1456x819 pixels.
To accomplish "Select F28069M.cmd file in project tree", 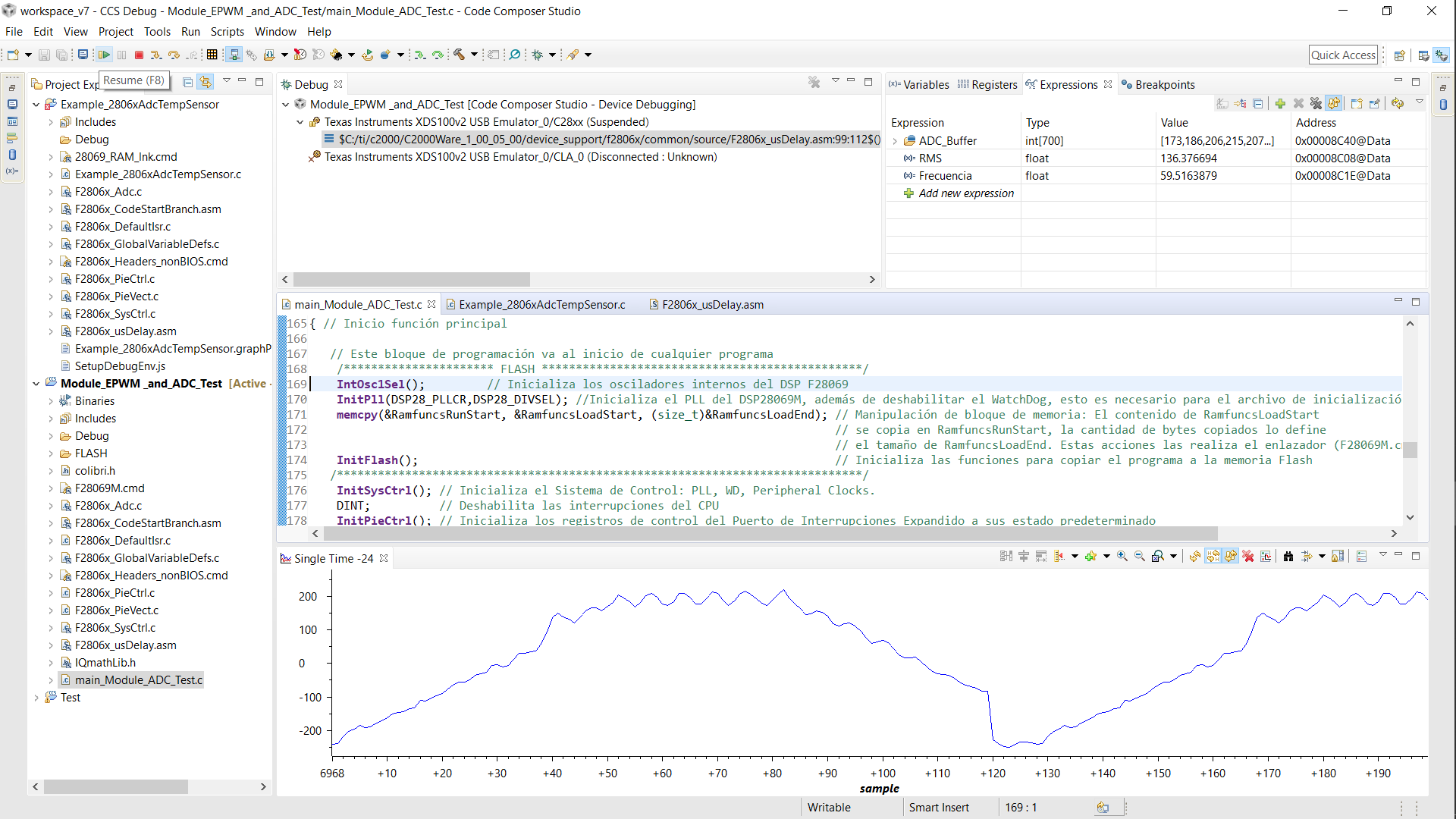I will pyautogui.click(x=109, y=488).
